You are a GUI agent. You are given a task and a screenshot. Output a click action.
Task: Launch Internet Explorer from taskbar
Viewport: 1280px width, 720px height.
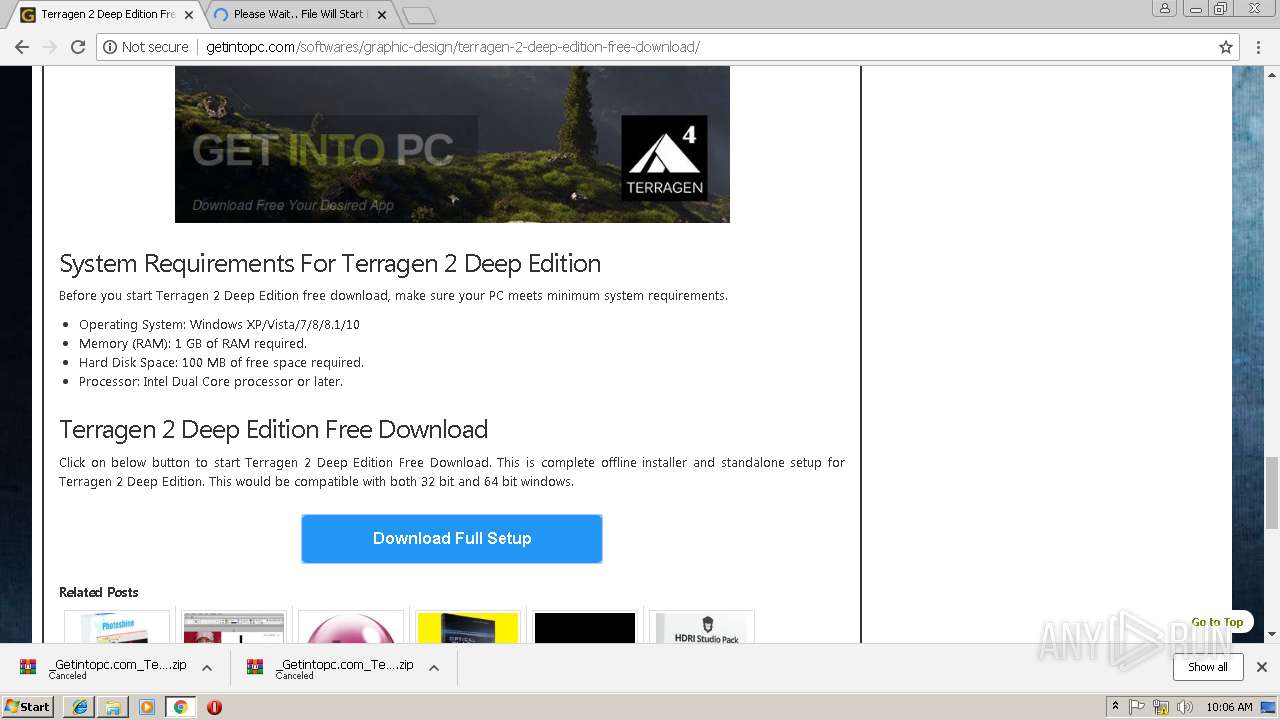[x=79, y=707]
